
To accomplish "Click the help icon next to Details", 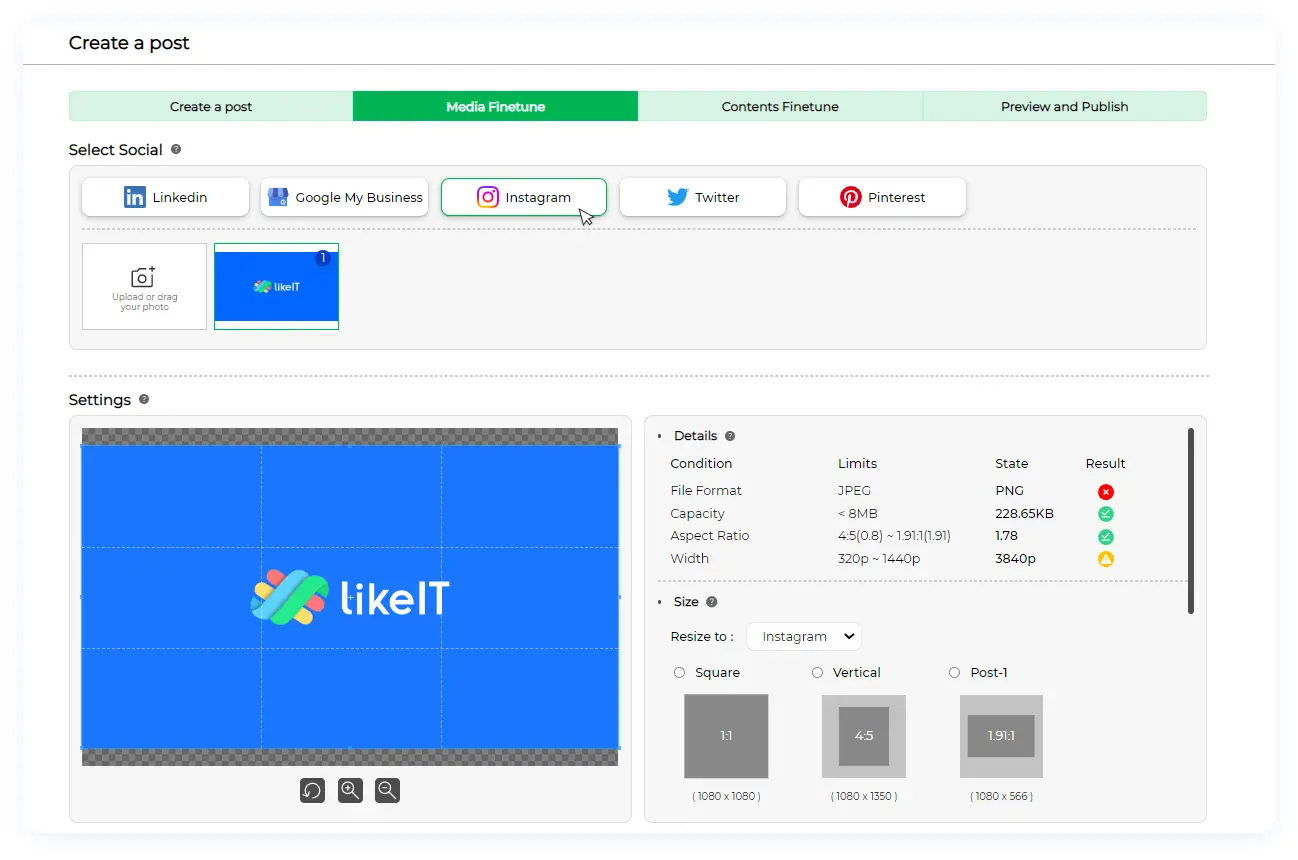I will [x=730, y=436].
